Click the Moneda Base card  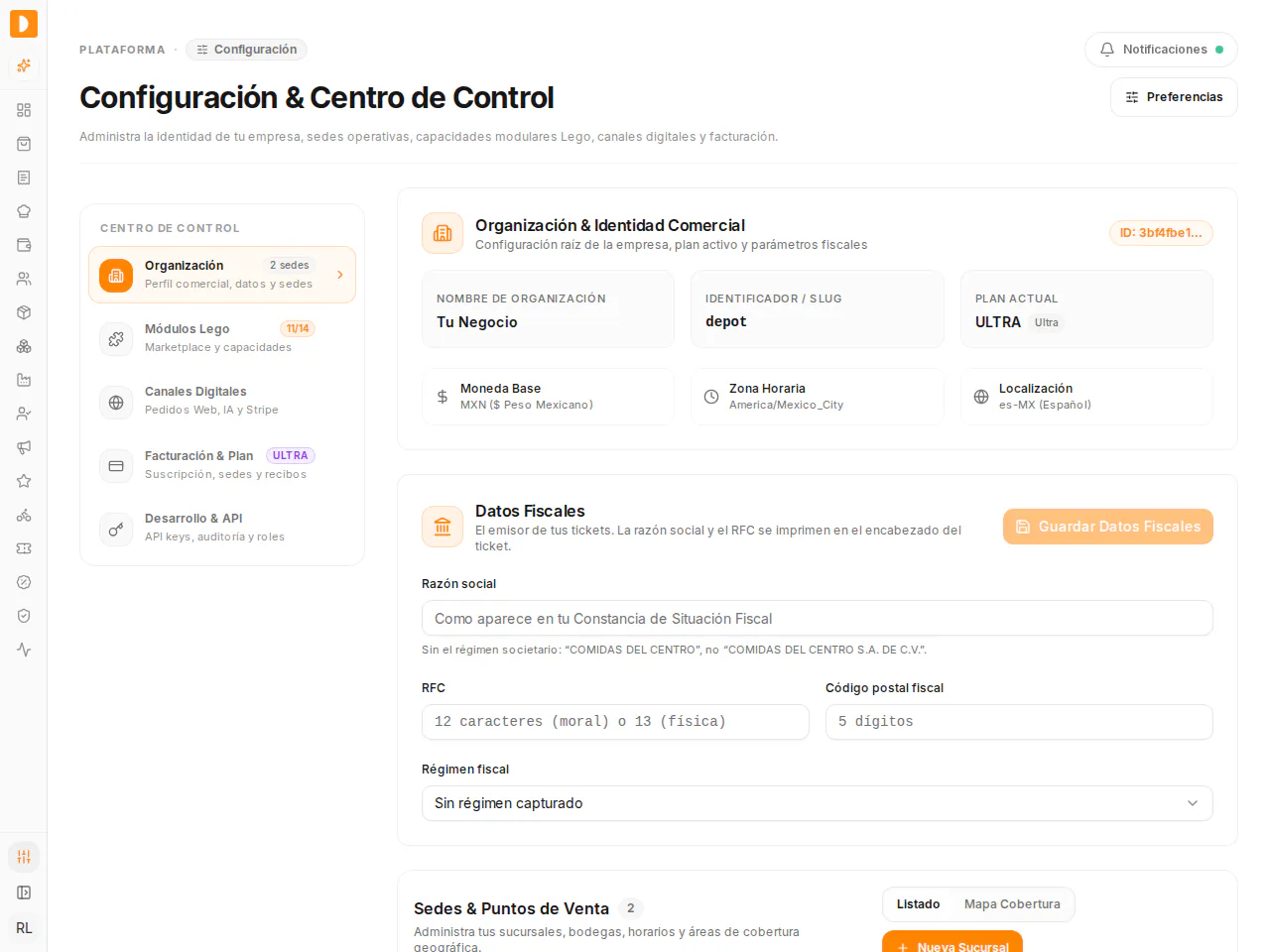tap(548, 397)
